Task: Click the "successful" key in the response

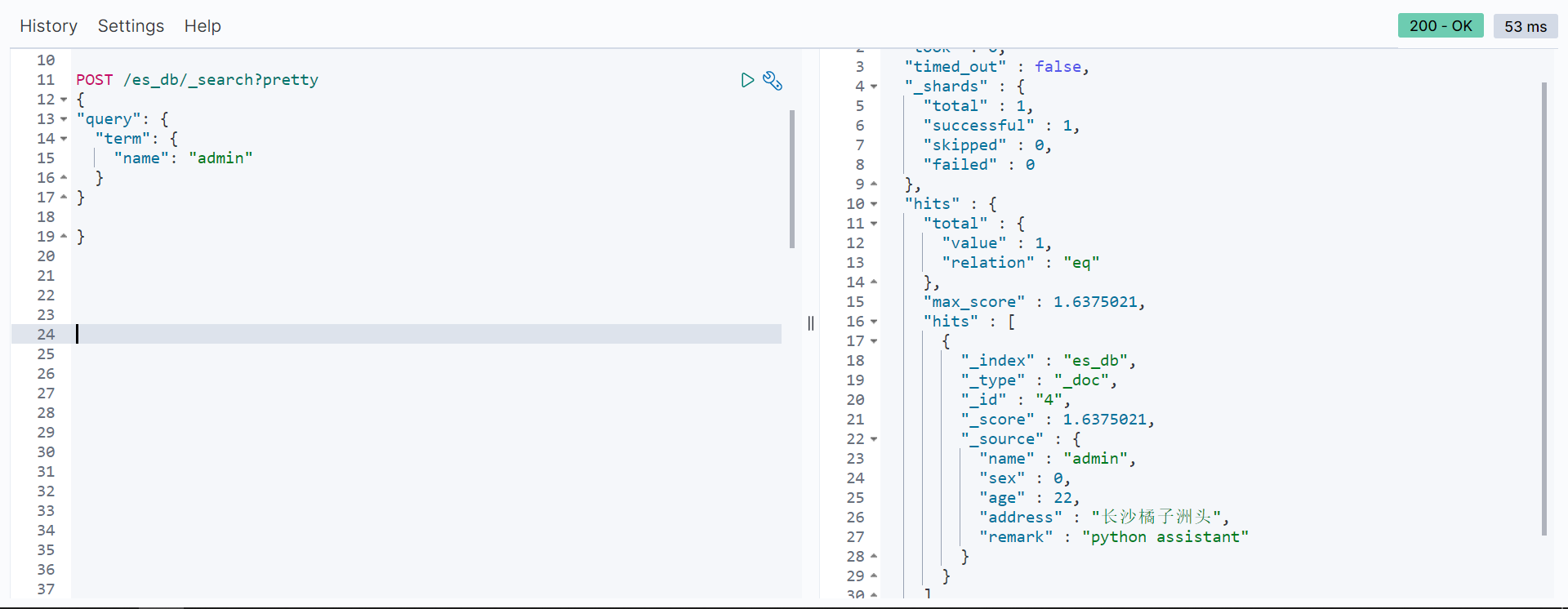Action: point(978,126)
